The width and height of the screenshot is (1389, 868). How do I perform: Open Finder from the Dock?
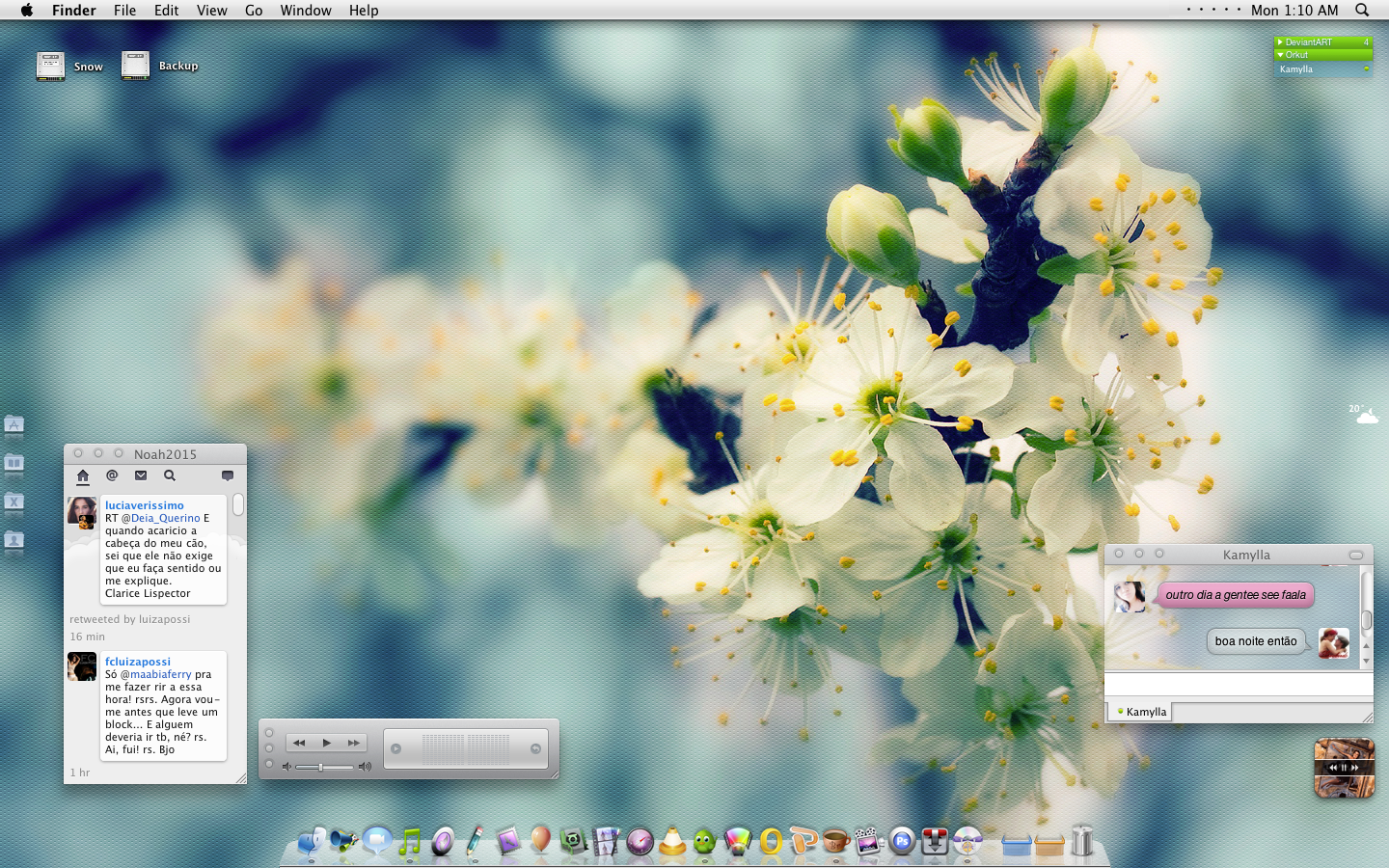pyautogui.click(x=311, y=842)
